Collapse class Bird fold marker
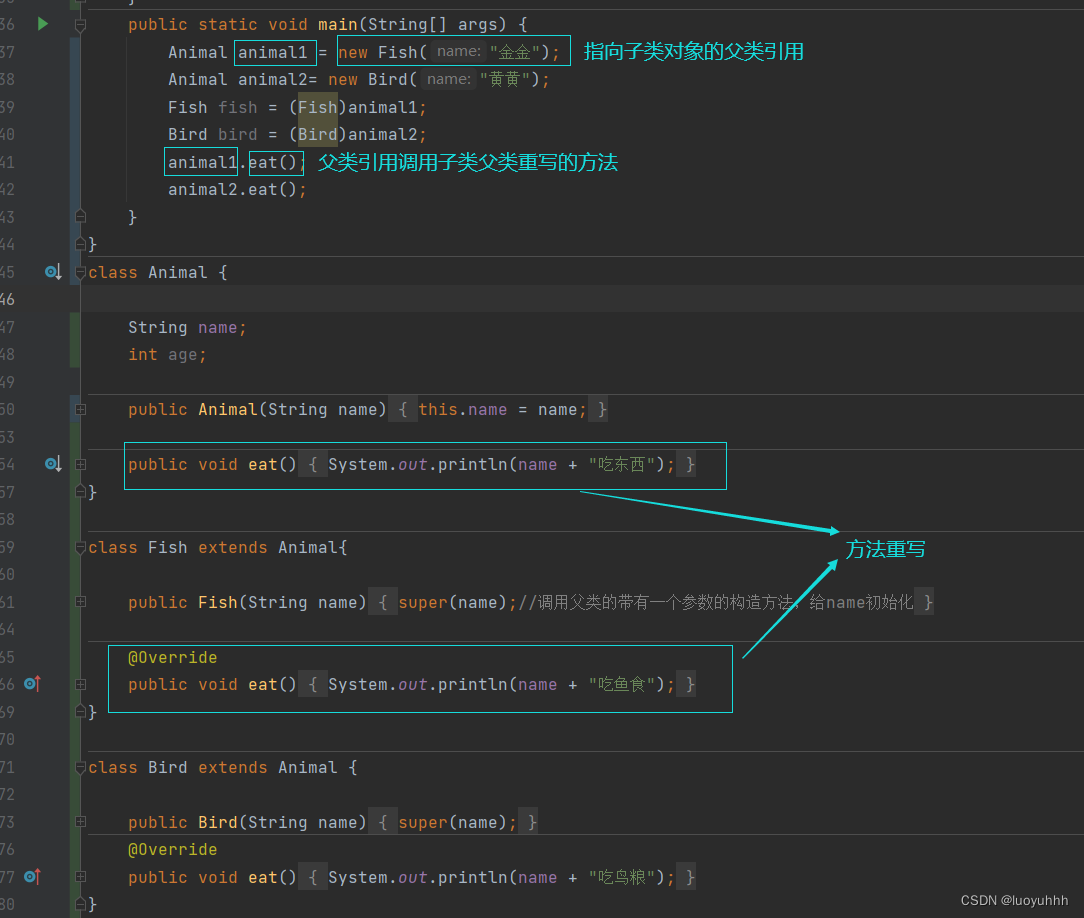This screenshot has width=1084, height=918. click(80, 767)
